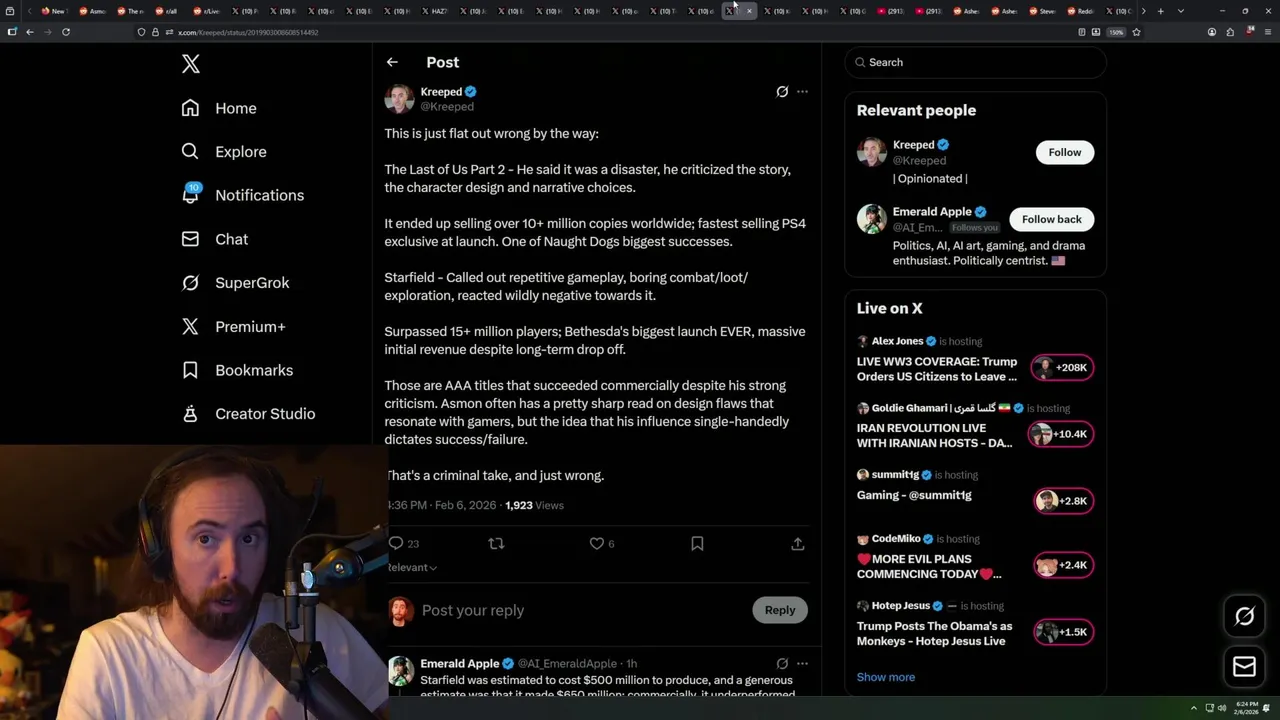Share Kreeped's post
Viewport: 1280px width, 720px height.
[798, 544]
